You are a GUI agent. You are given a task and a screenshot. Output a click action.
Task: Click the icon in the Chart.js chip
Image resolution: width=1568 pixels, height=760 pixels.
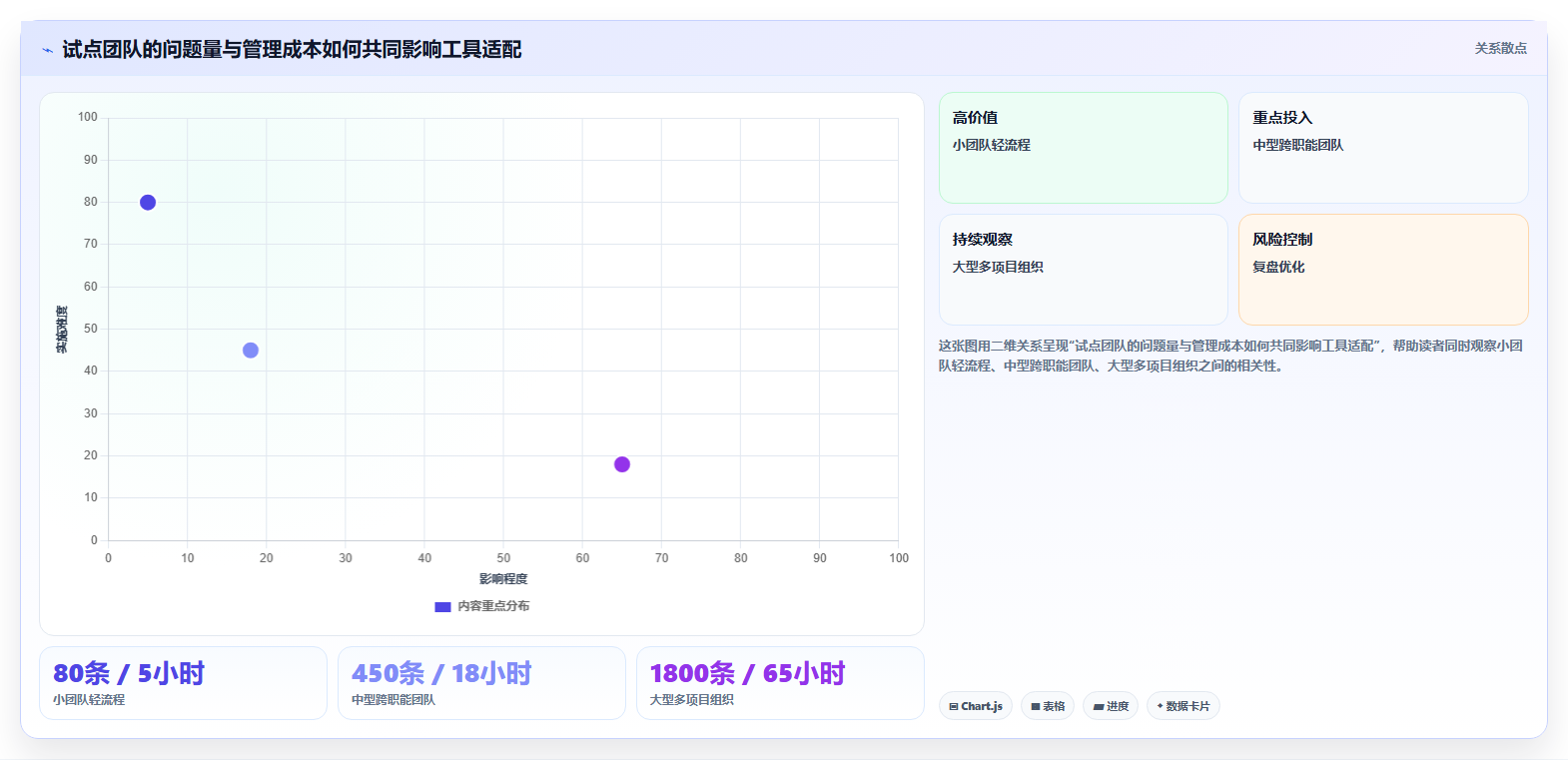pyautogui.click(x=954, y=706)
